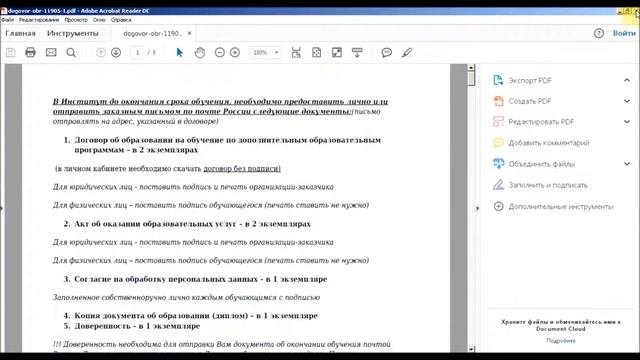This screenshot has height=360, width=640.
Task: Click the fit page icon
Action: (x=316, y=52)
